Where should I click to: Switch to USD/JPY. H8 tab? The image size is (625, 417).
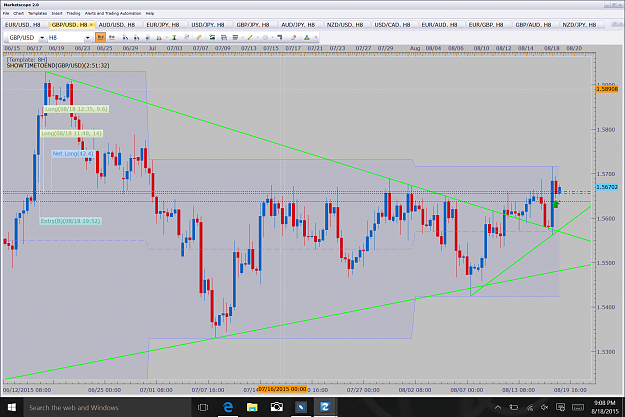click(208, 25)
